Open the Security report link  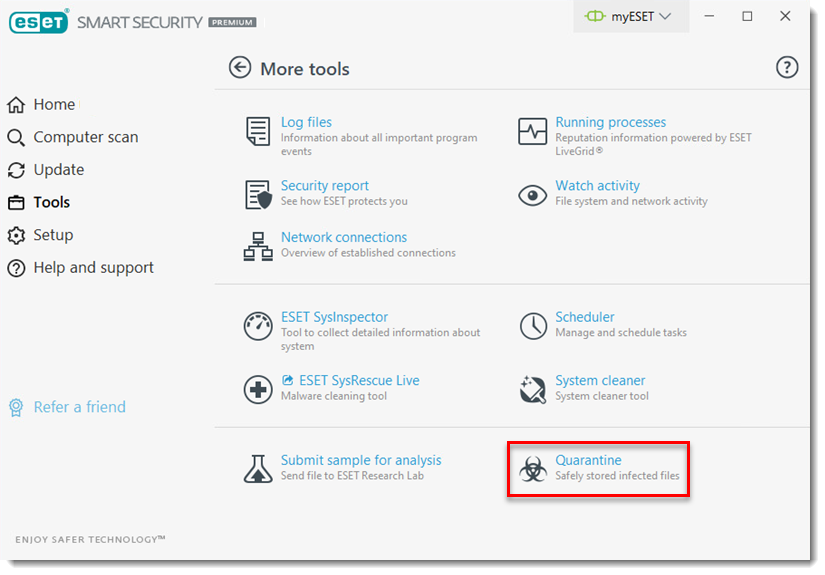325,186
